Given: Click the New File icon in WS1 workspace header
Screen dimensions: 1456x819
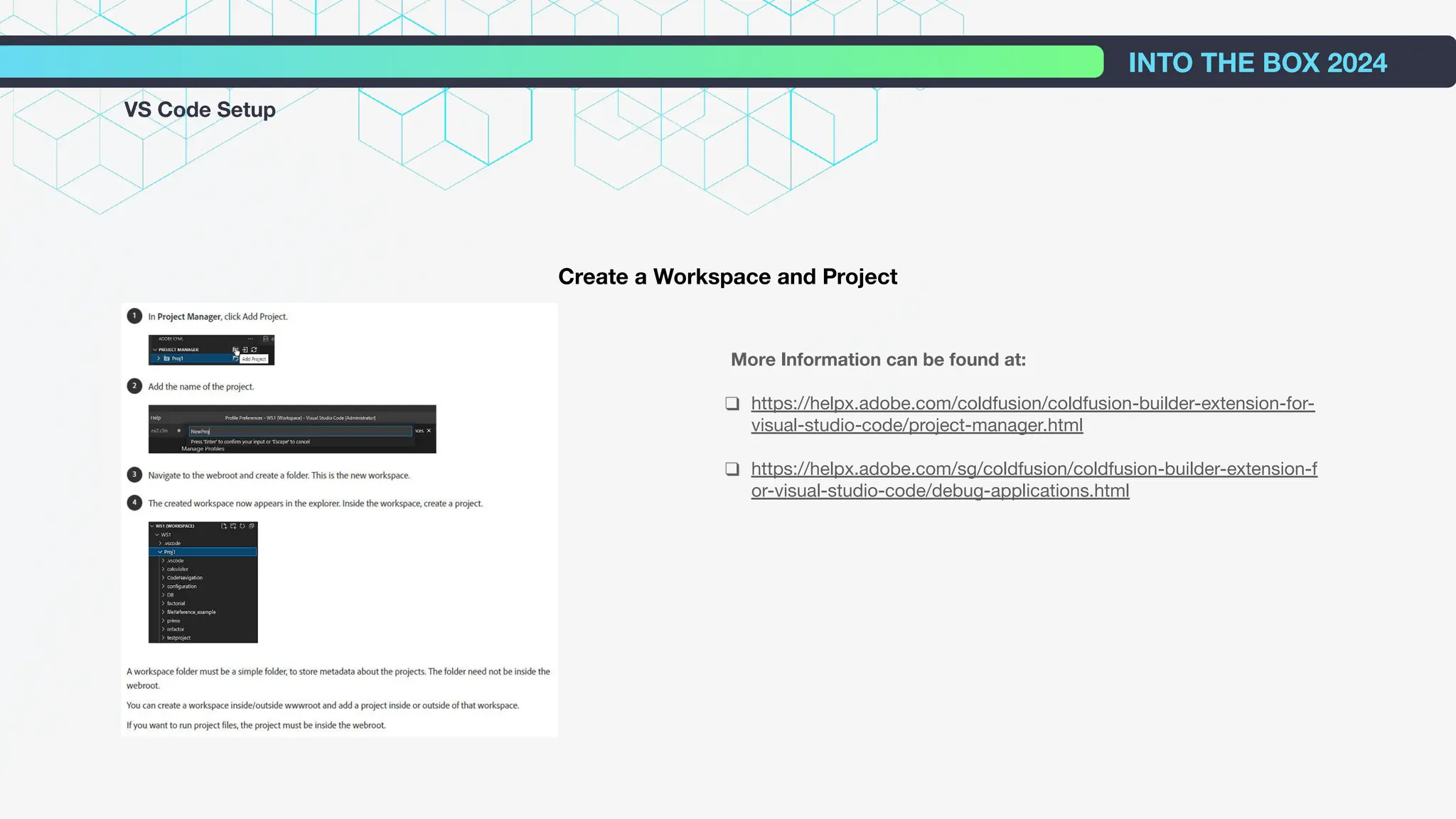Looking at the screenshot, I should click(224, 526).
